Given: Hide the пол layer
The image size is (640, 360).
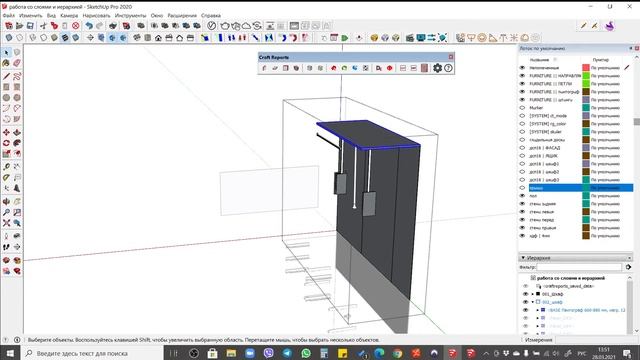Looking at the screenshot, I should (522, 196).
